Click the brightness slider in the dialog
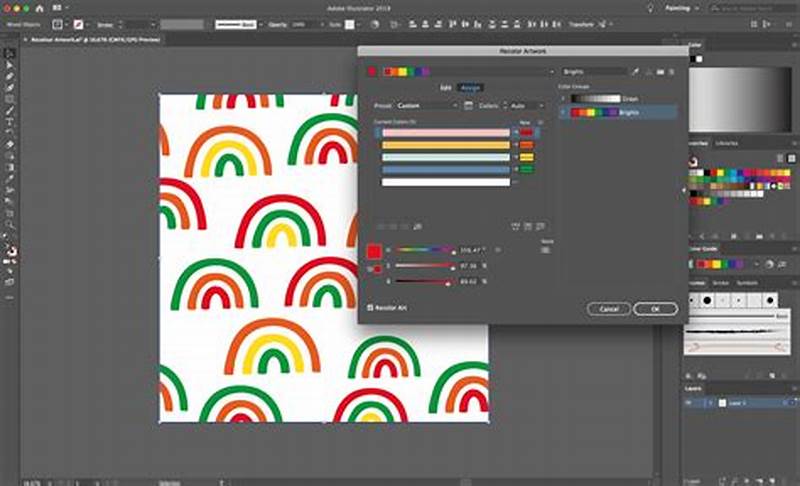800x486 pixels. click(x=424, y=282)
